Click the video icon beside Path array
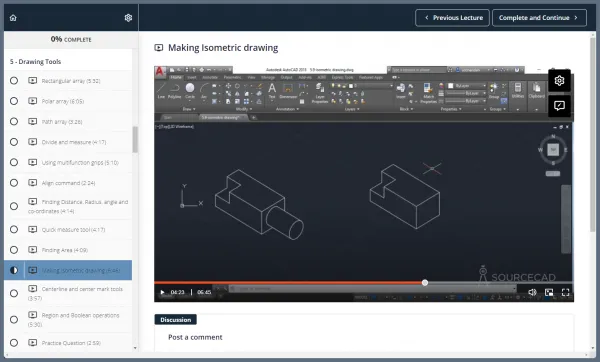This screenshot has width=600, height=362. (x=33, y=122)
